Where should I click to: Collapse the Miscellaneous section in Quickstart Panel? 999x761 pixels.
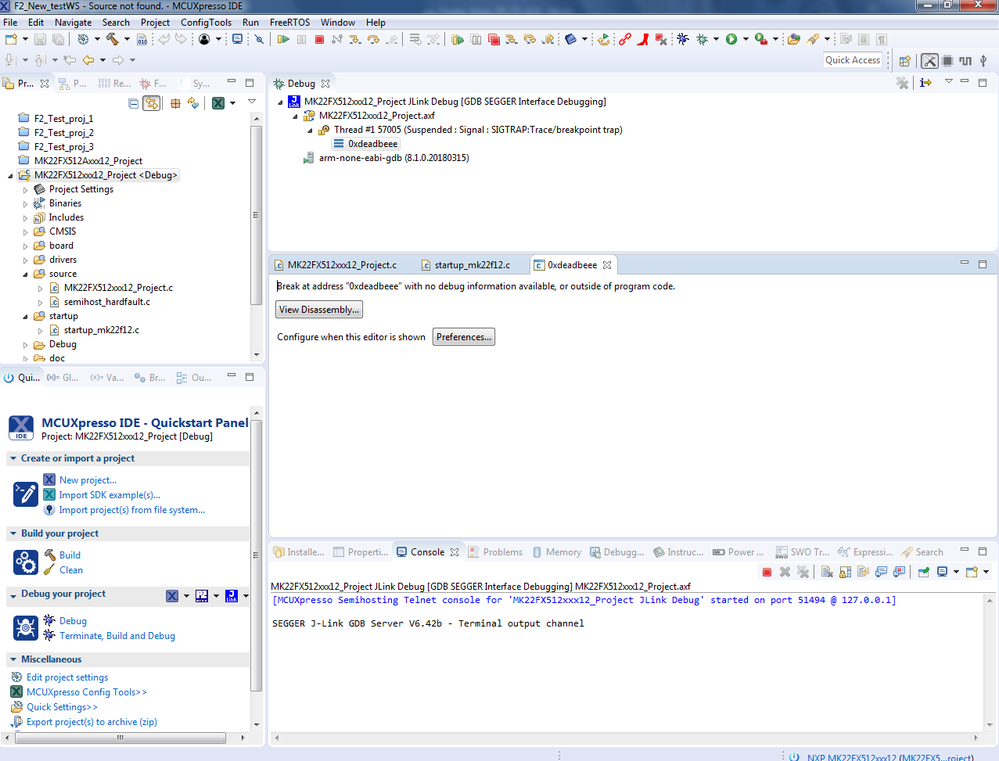tap(13, 659)
